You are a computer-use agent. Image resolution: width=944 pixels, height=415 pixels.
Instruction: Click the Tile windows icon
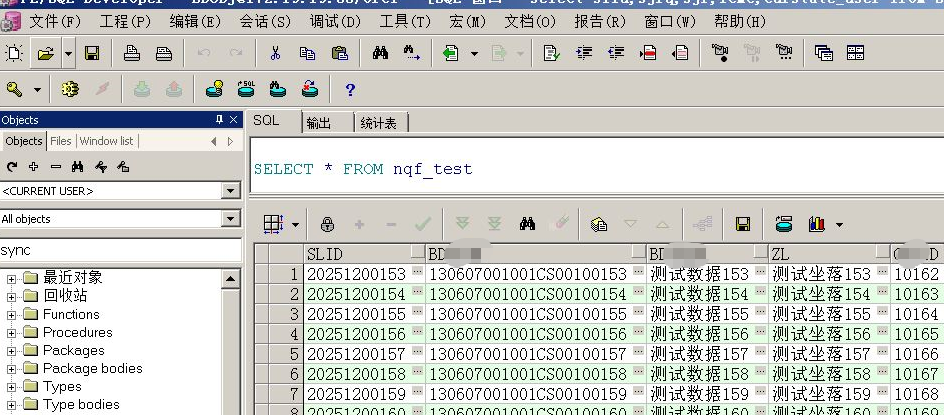point(856,53)
